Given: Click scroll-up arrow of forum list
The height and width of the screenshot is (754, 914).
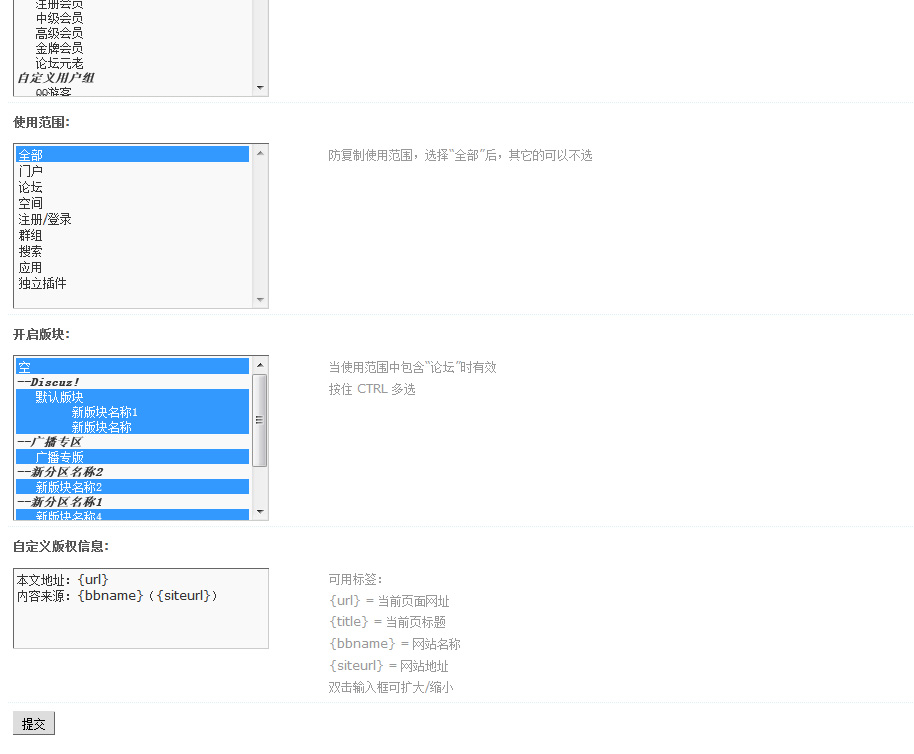Looking at the screenshot, I should pos(260,365).
